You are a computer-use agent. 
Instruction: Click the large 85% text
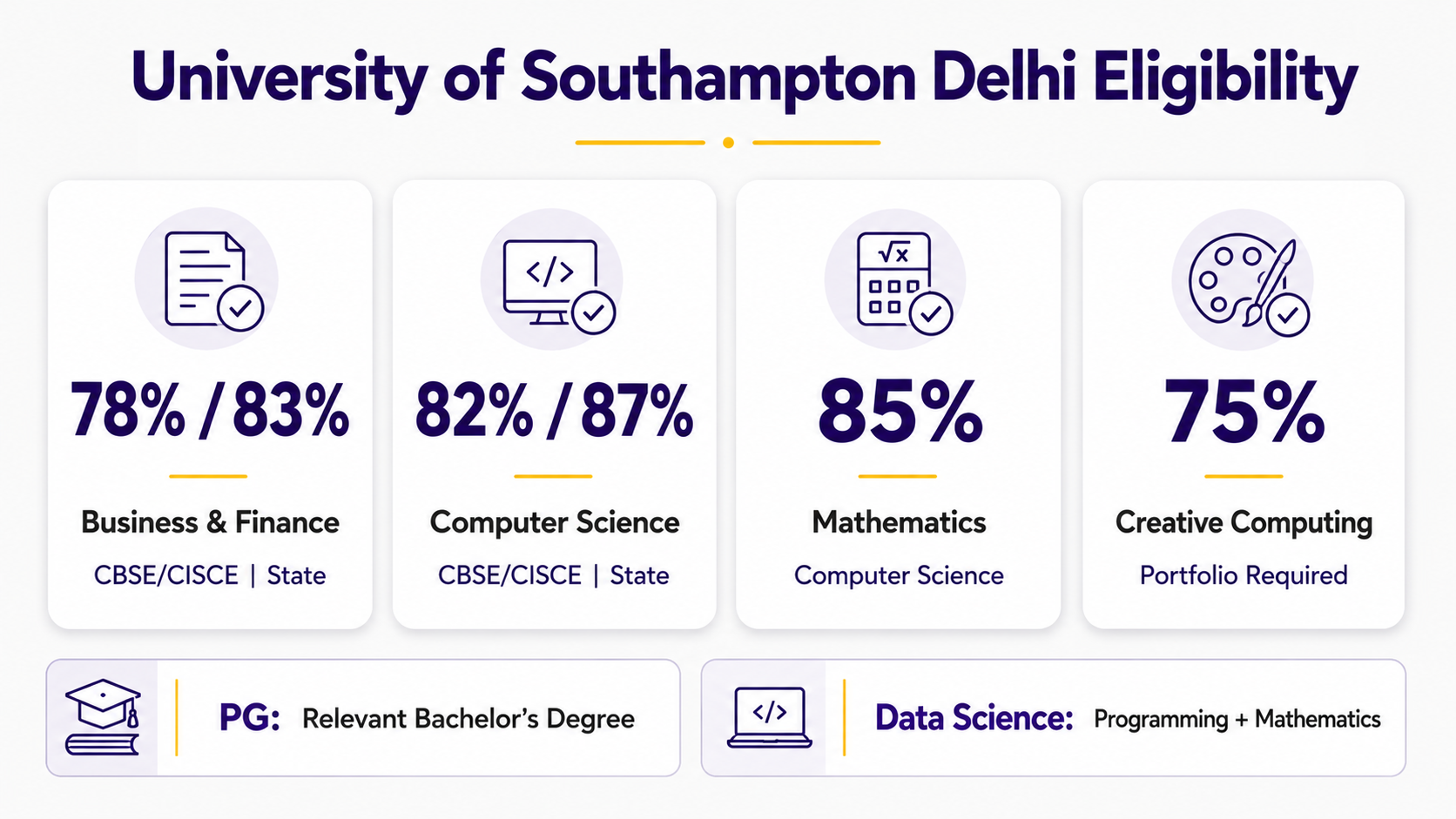click(900, 411)
